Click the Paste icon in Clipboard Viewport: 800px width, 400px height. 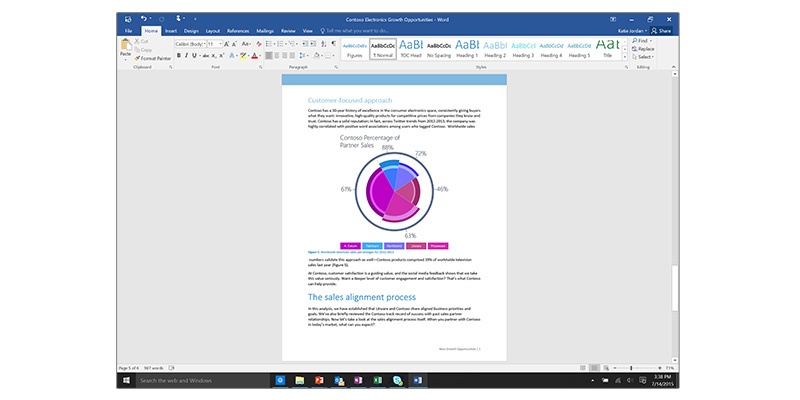125,49
